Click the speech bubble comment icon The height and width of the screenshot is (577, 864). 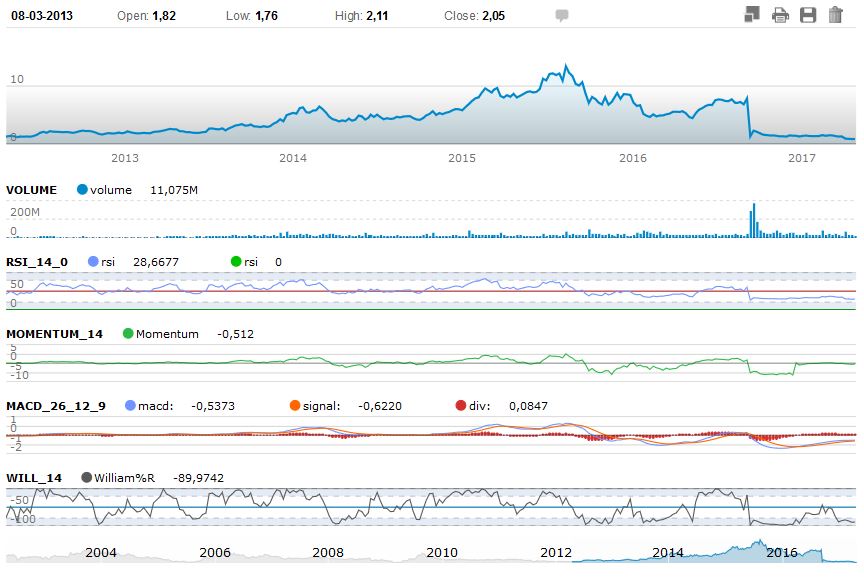click(x=562, y=16)
